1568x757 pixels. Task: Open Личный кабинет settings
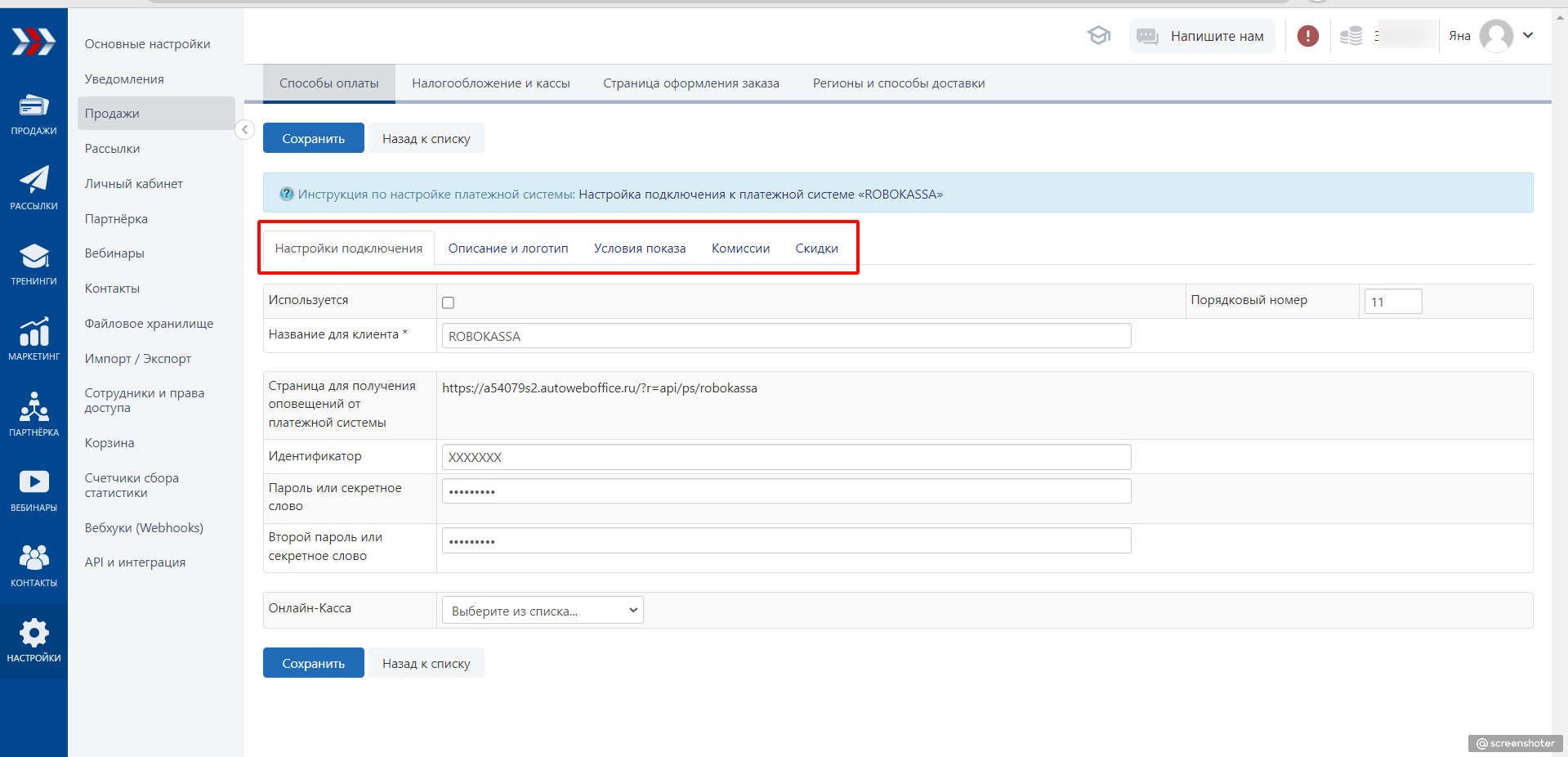pyautogui.click(x=134, y=184)
